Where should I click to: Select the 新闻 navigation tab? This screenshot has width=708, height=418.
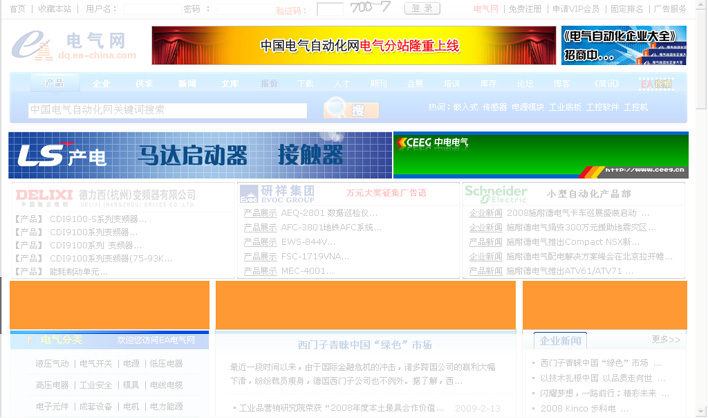(187, 84)
